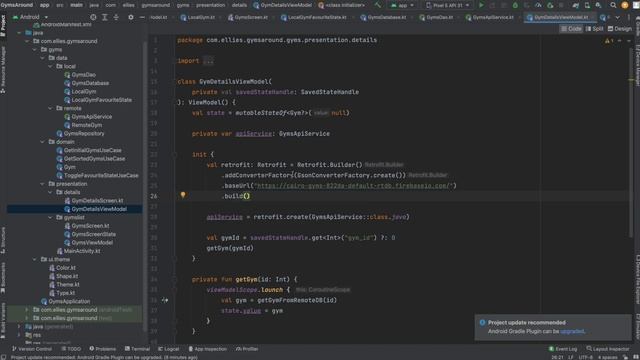Switch to the GymsScreen.kt tab
This screenshot has height=360, width=640.
(248, 18)
